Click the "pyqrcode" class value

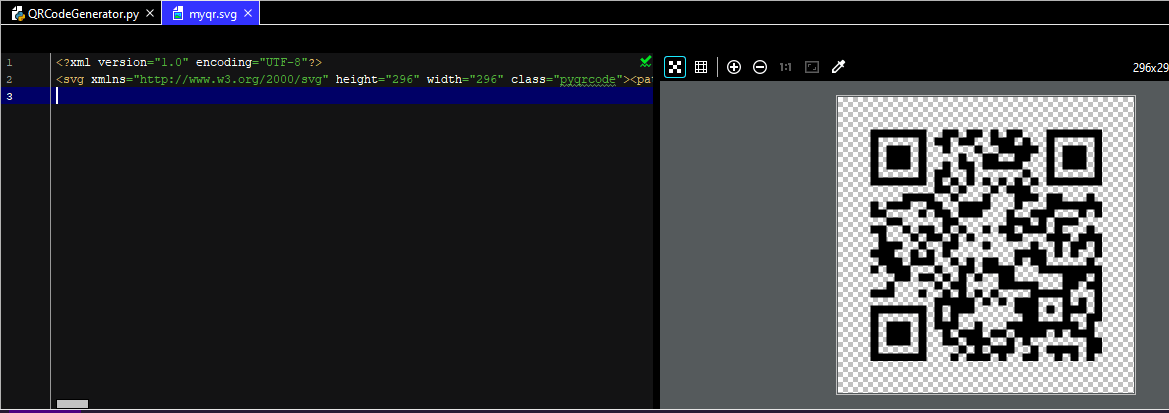pos(588,79)
